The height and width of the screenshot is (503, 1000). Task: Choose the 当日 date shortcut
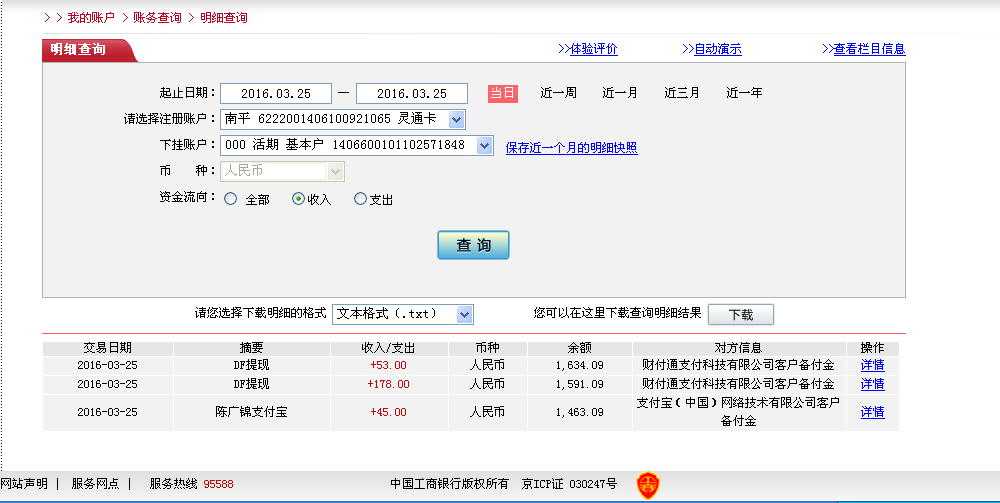[502, 93]
